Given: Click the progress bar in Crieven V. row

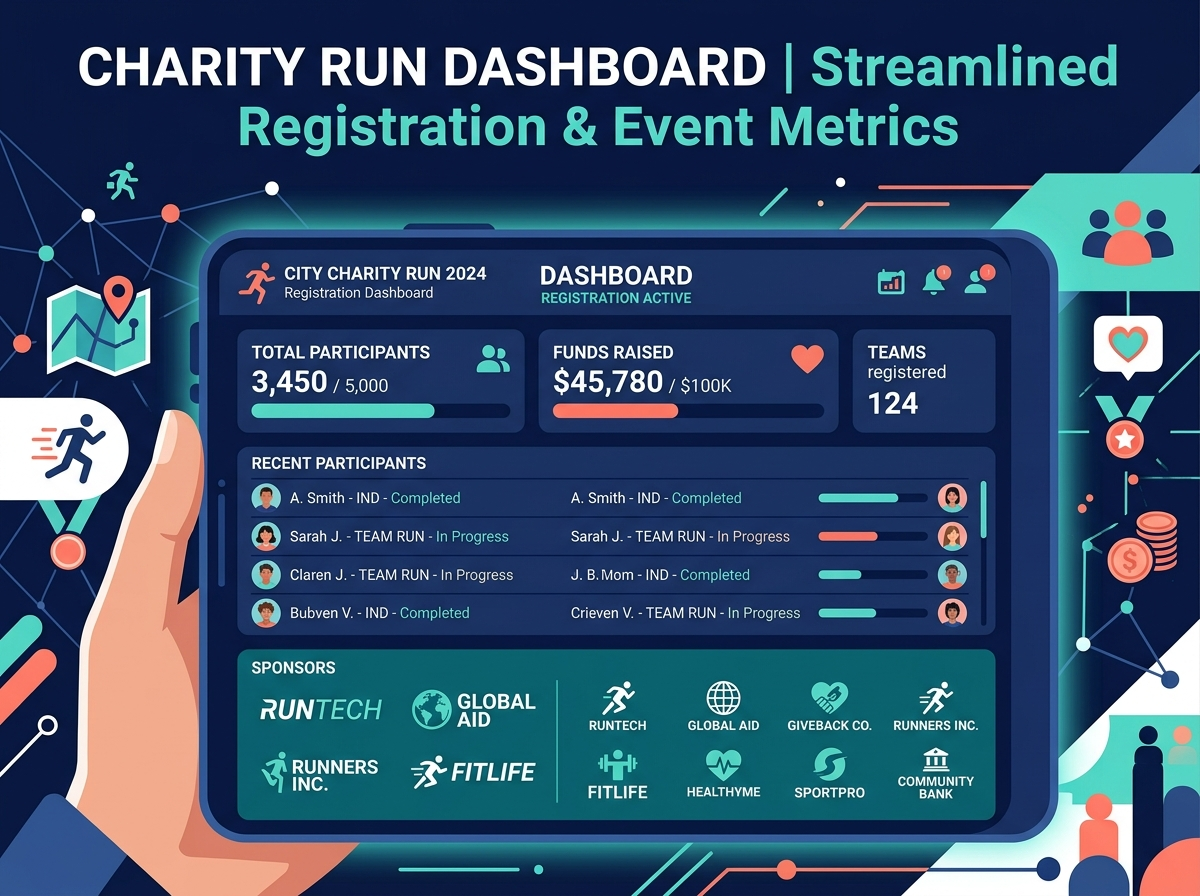Looking at the screenshot, I should point(872,613).
